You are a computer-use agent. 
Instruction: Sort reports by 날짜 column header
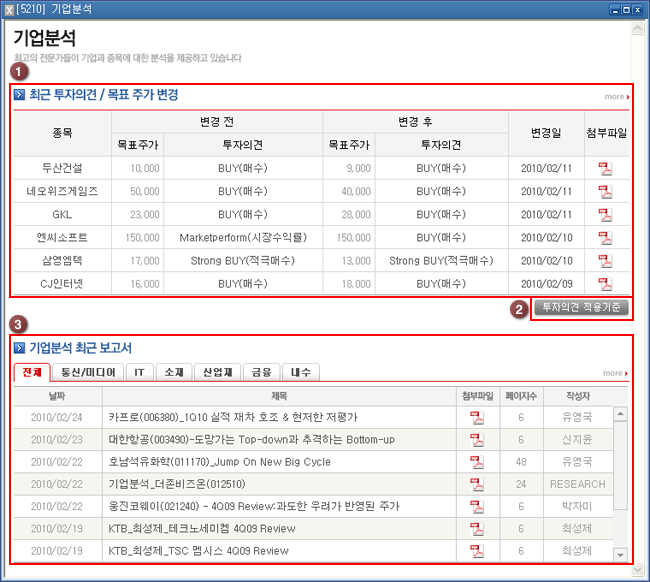coord(56,396)
